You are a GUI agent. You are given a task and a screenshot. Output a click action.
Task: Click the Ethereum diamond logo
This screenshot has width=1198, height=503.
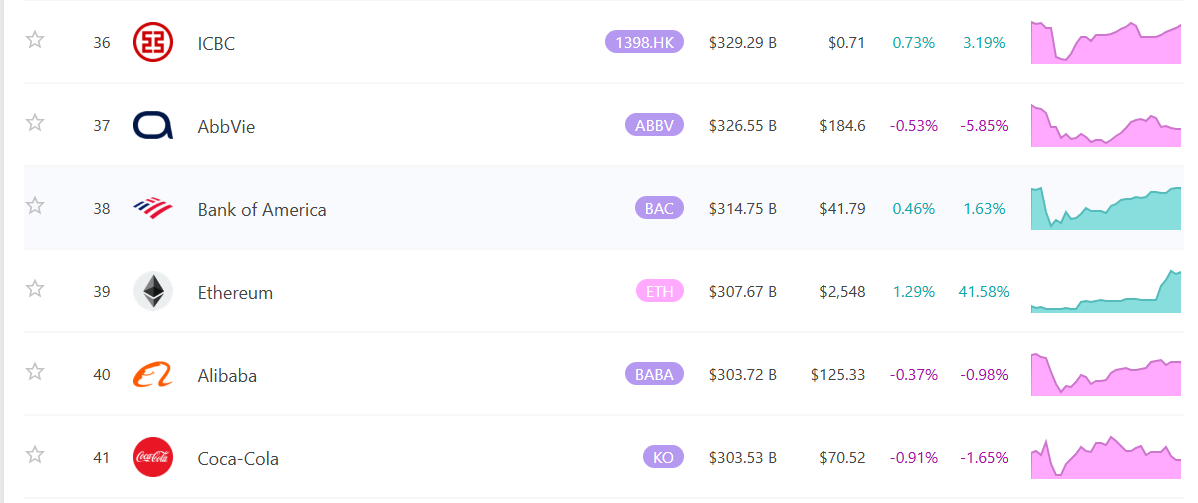coord(152,292)
